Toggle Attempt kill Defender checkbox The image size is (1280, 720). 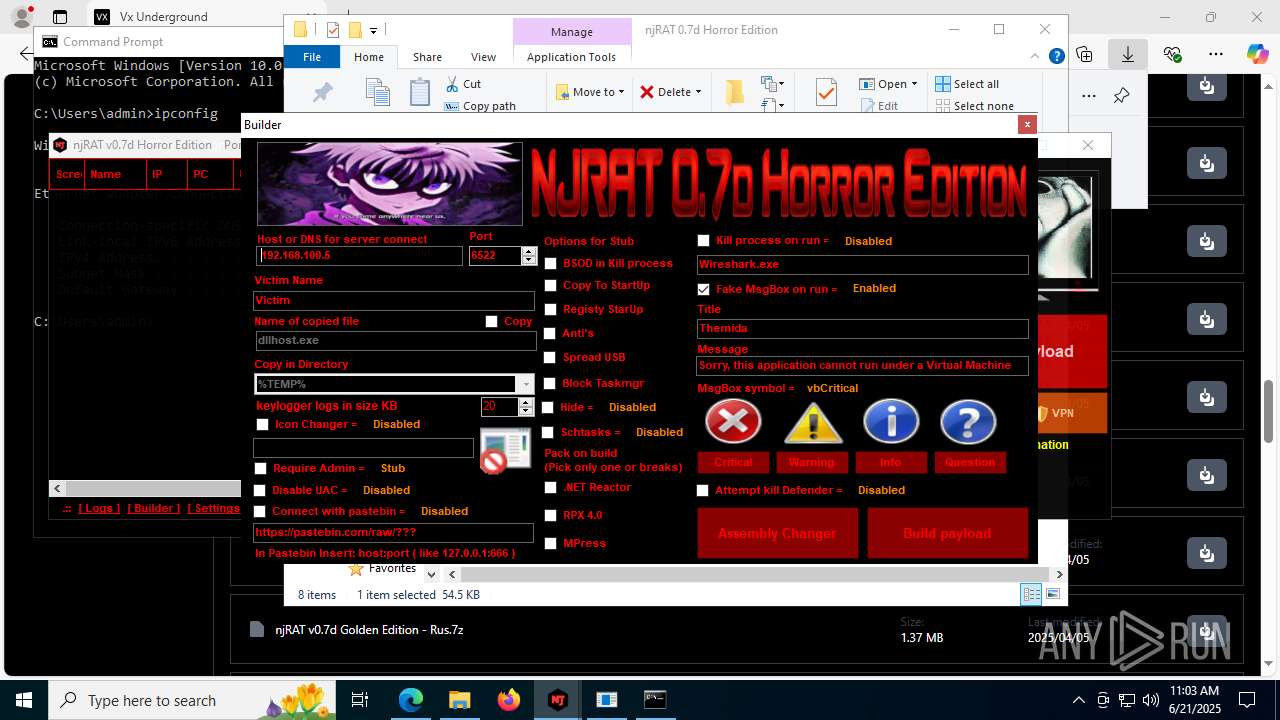pyautogui.click(x=703, y=490)
